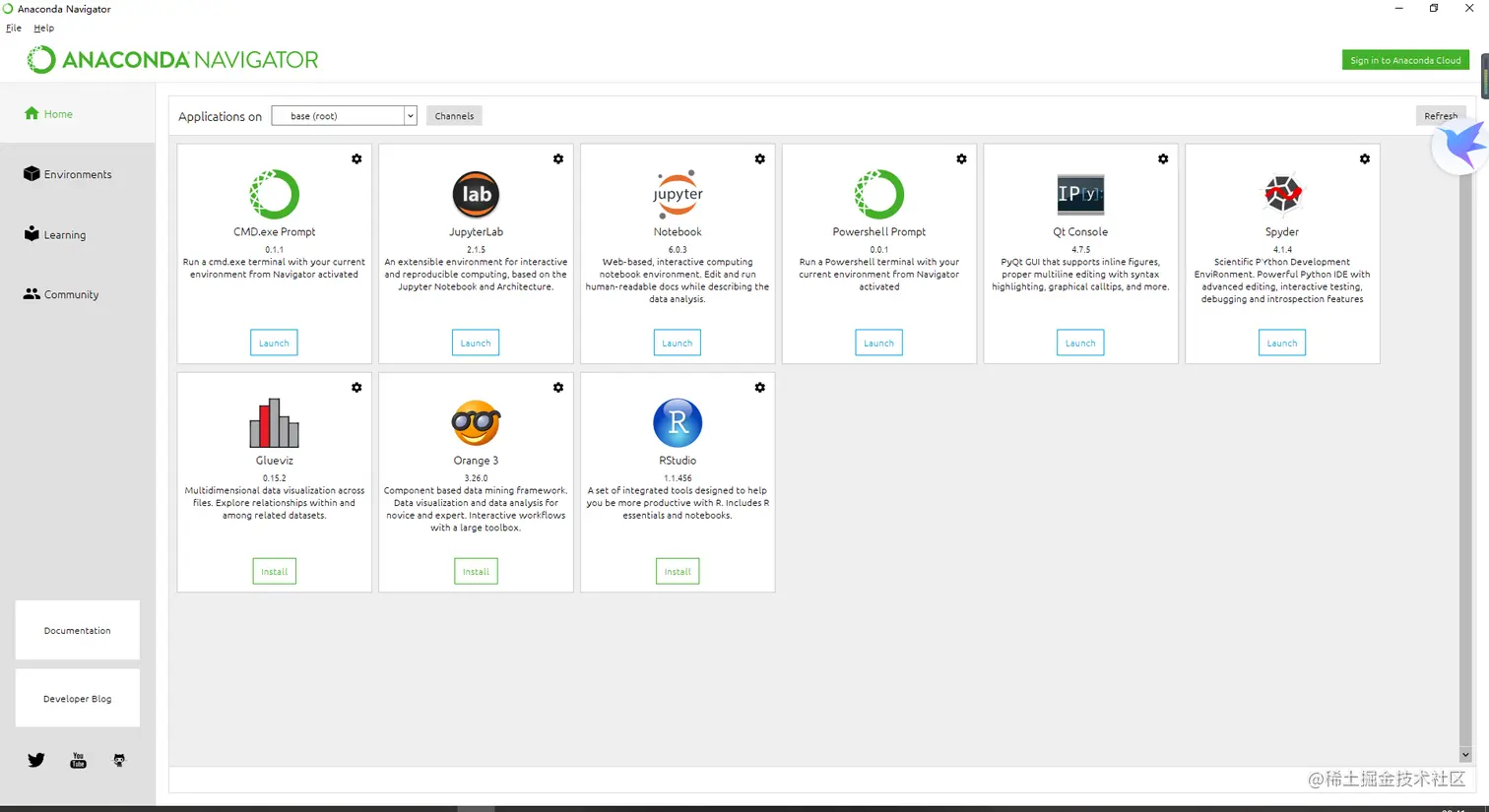Image resolution: width=1489 pixels, height=812 pixels.
Task: Refresh the applications list
Action: click(x=1441, y=116)
